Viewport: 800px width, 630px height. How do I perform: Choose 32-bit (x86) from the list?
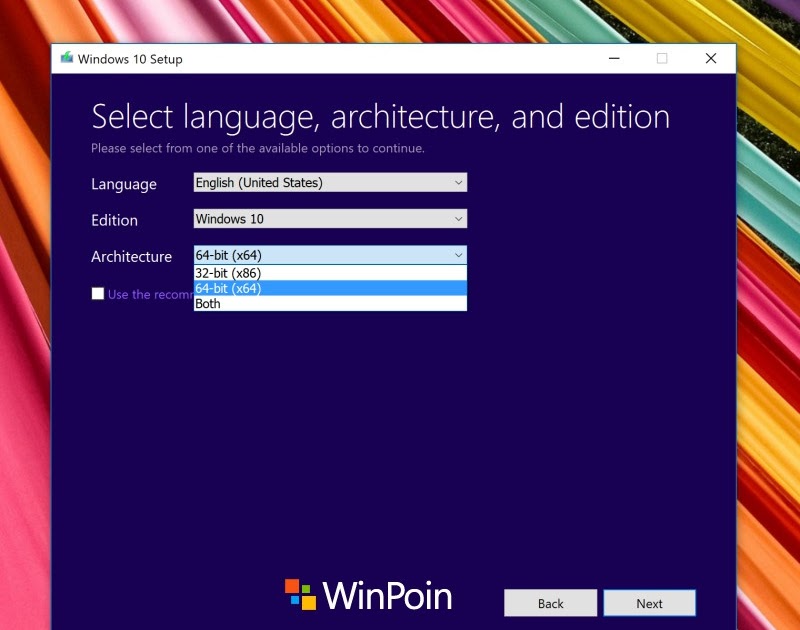pos(330,273)
